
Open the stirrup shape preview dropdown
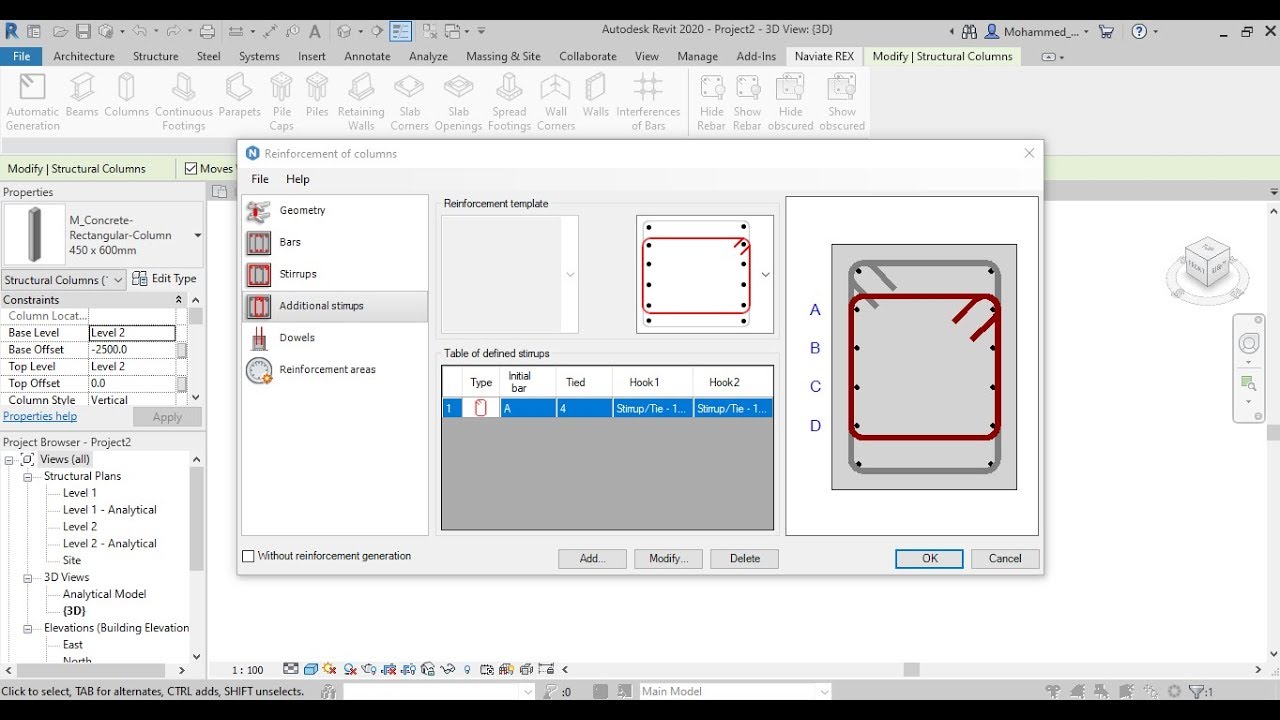click(x=766, y=275)
